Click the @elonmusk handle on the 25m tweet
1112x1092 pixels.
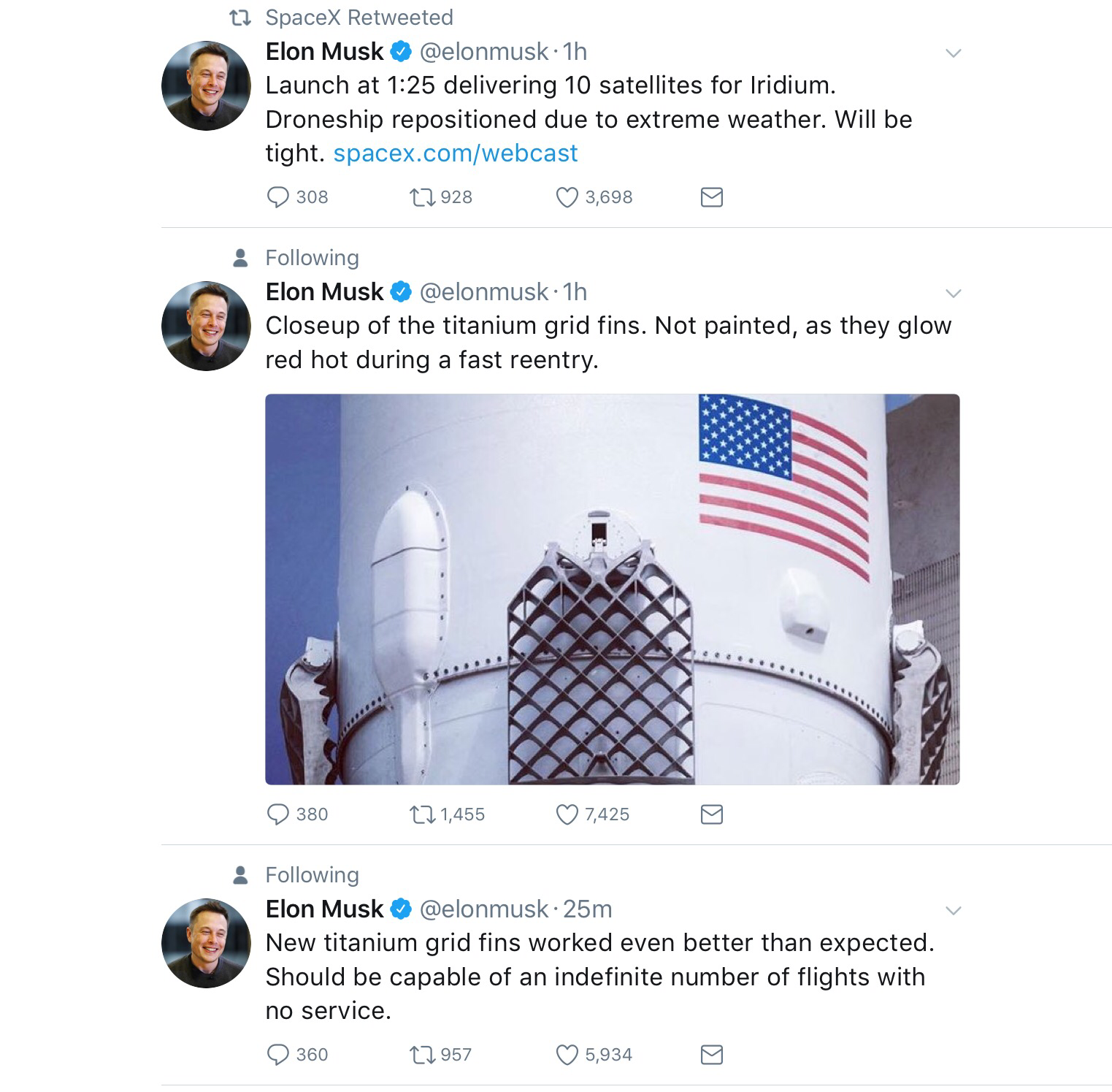click(483, 909)
